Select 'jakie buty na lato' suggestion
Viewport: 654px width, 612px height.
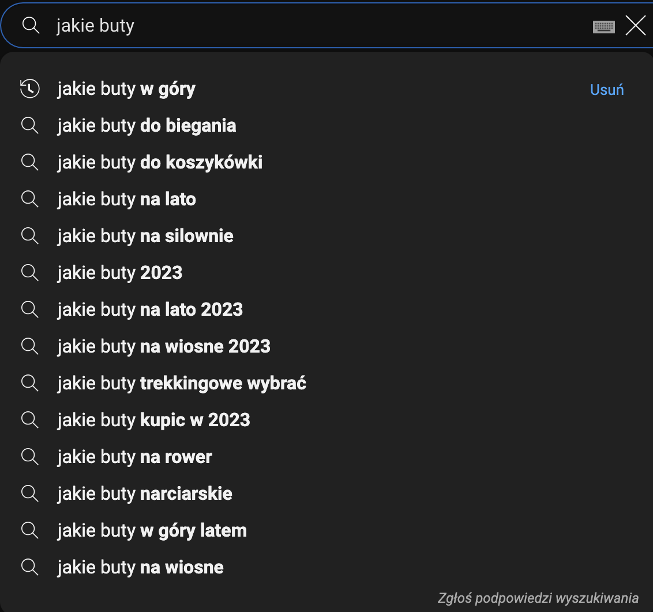[x=126, y=200]
